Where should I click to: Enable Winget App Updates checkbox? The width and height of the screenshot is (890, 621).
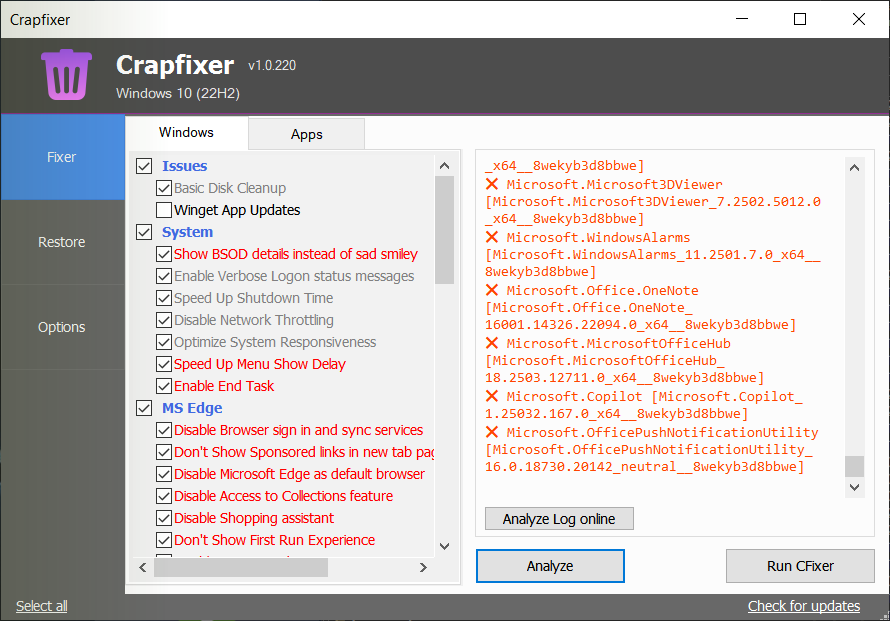pos(164,210)
